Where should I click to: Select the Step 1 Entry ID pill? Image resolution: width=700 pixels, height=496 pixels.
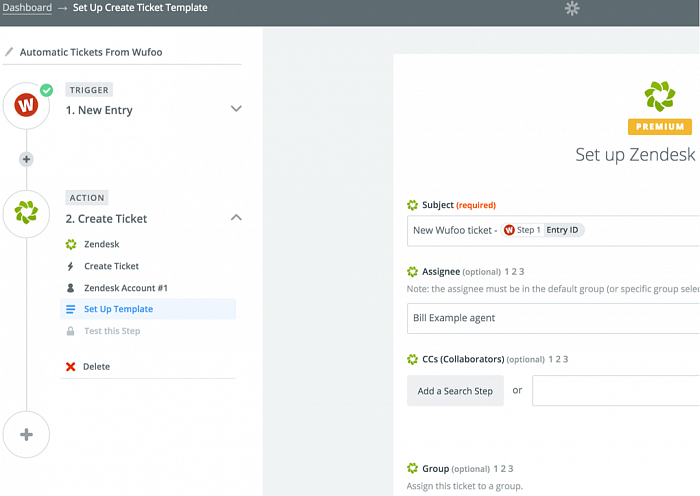point(542,230)
